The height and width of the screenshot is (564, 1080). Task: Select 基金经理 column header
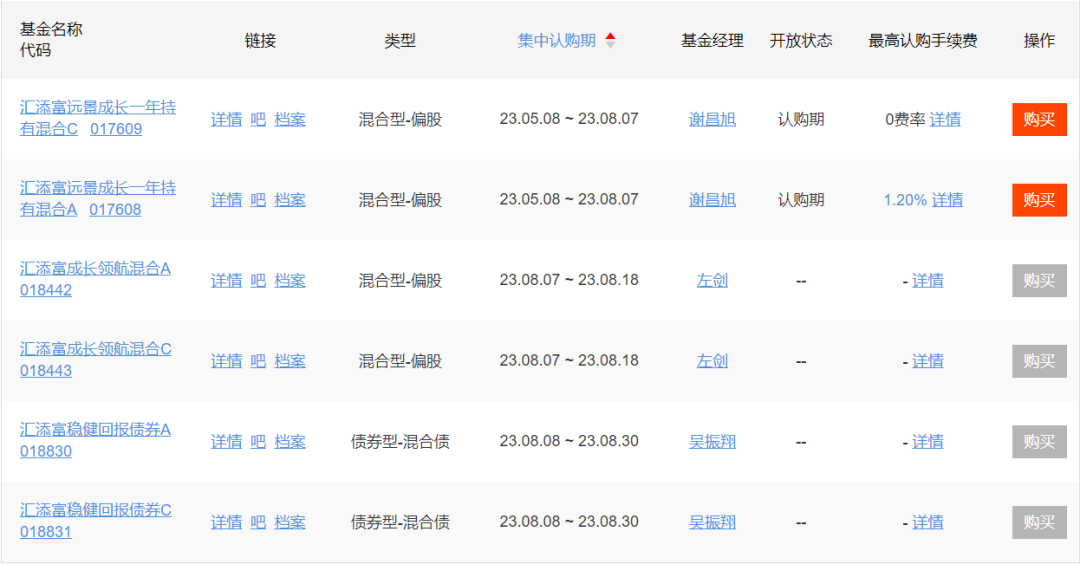tap(712, 41)
